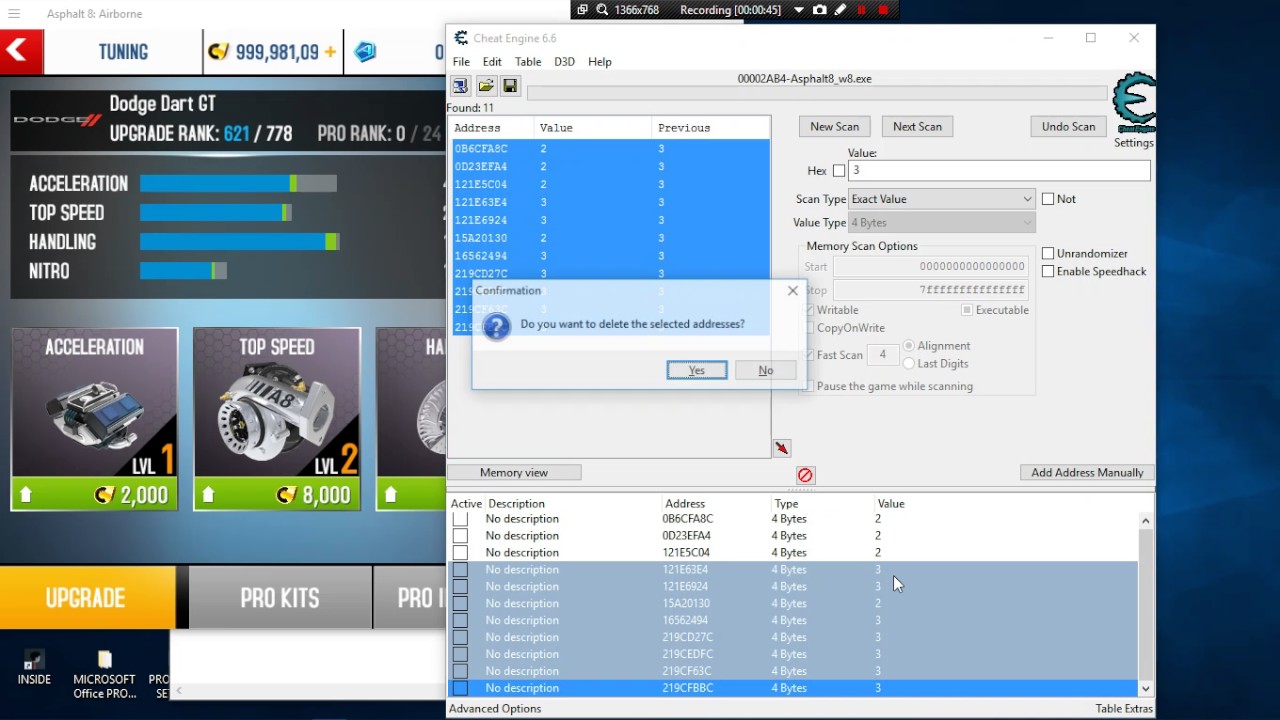Open the Edit menu
Screen dimensions: 1280x720
pos(492,62)
